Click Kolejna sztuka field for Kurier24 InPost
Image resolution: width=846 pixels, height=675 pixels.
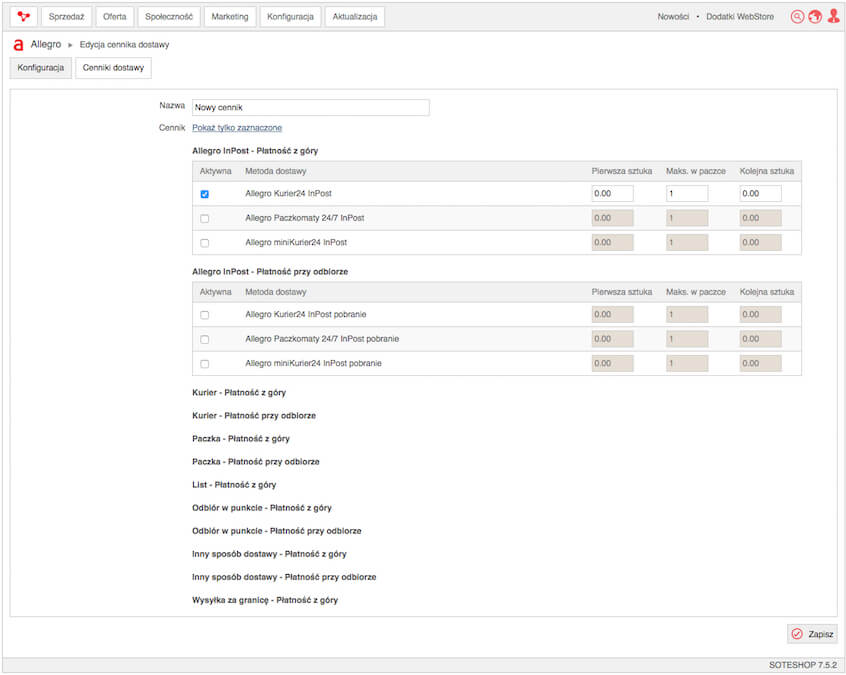point(760,194)
